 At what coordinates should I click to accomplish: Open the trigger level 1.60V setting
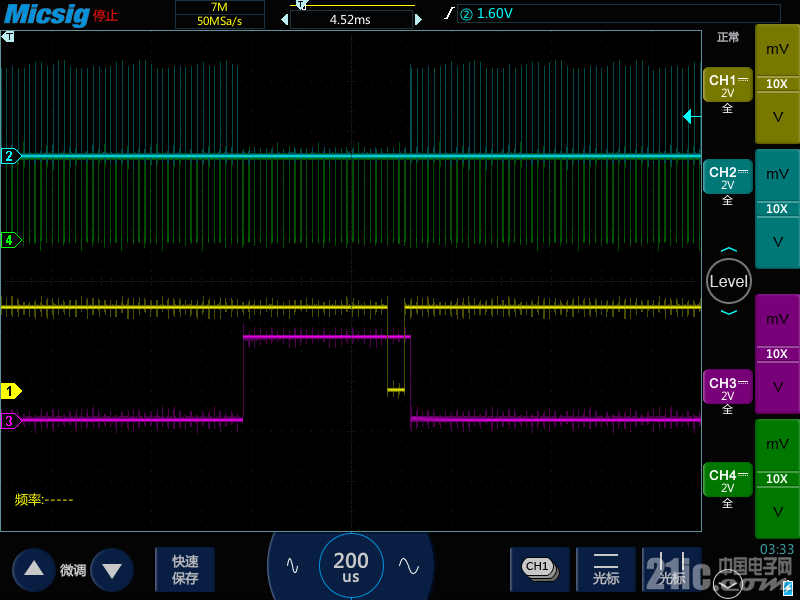coord(618,13)
